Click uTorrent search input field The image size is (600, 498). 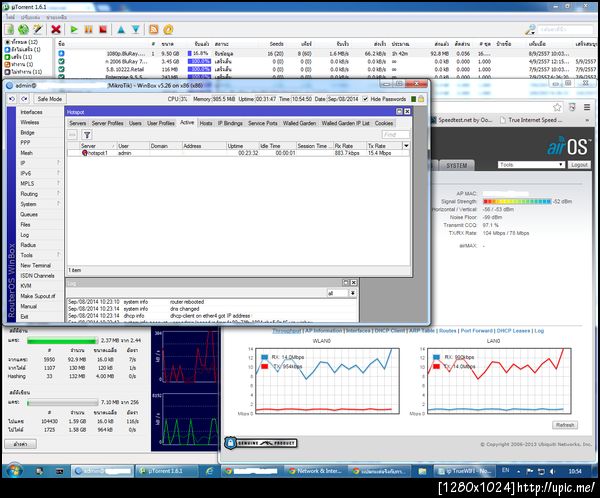click(x=566, y=29)
